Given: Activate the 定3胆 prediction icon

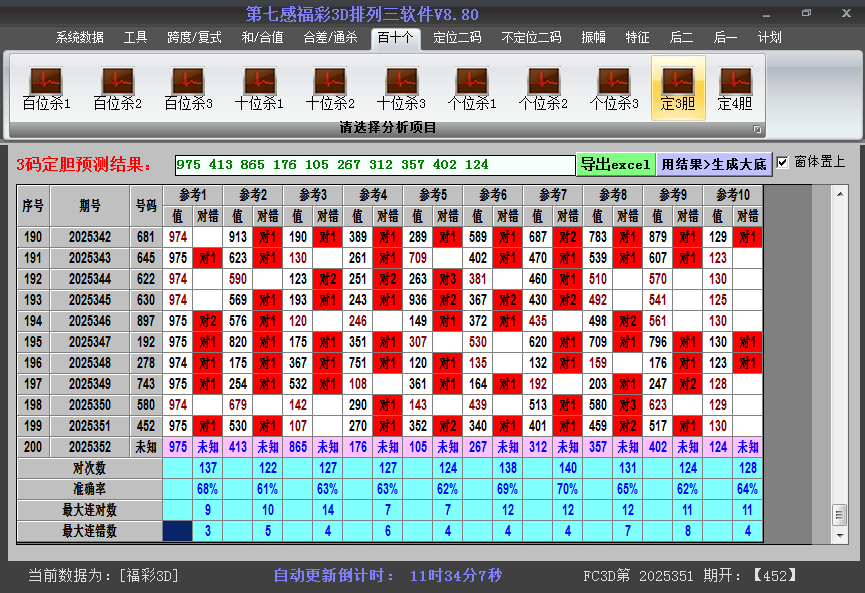Looking at the screenshot, I should coord(678,88).
